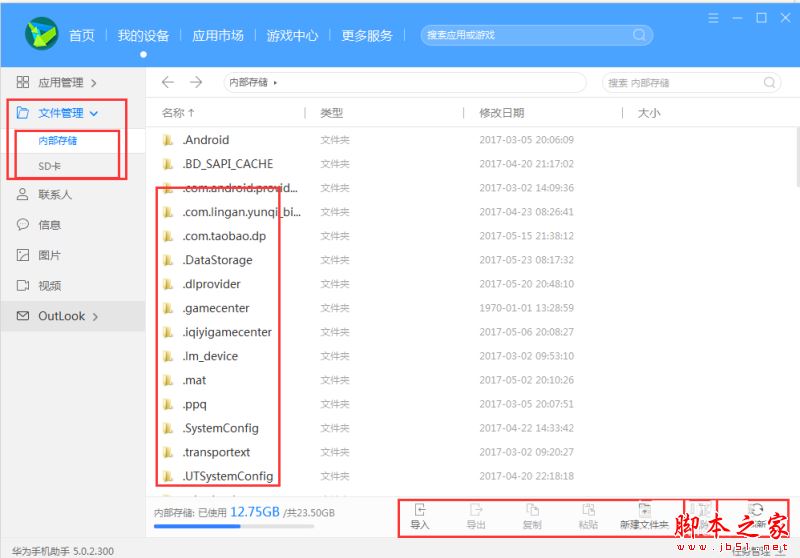Image resolution: width=800 pixels, height=558 pixels.
Task: Click the app search field in header
Action: (537, 35)
